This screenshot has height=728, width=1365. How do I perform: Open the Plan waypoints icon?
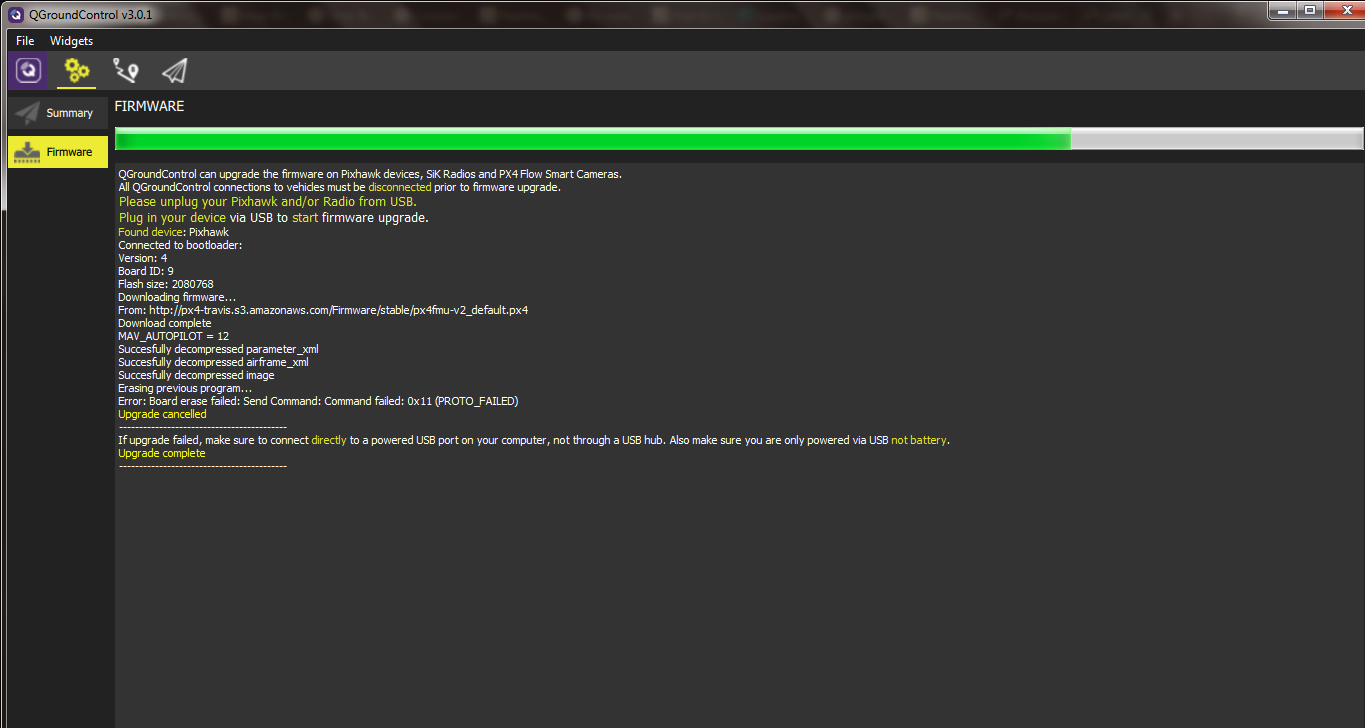(126, 71)
